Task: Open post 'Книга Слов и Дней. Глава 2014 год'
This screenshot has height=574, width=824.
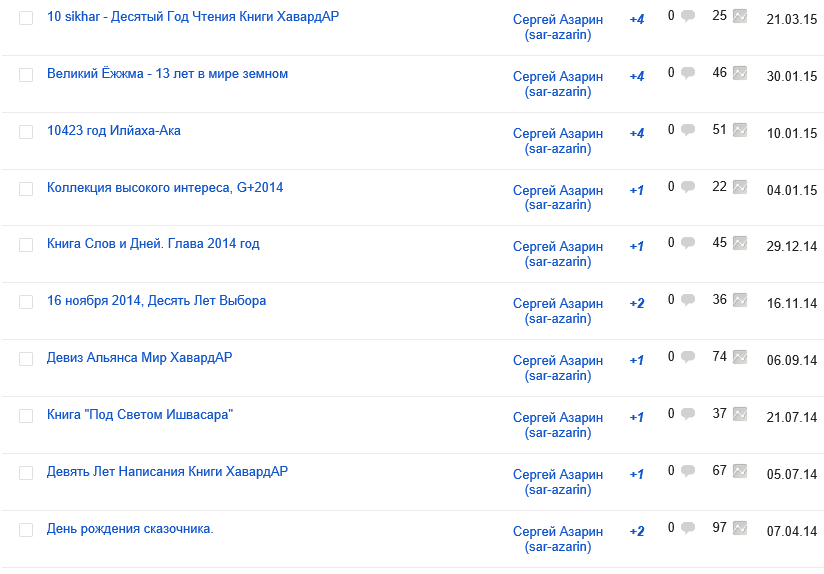Action: coord(153,244)
